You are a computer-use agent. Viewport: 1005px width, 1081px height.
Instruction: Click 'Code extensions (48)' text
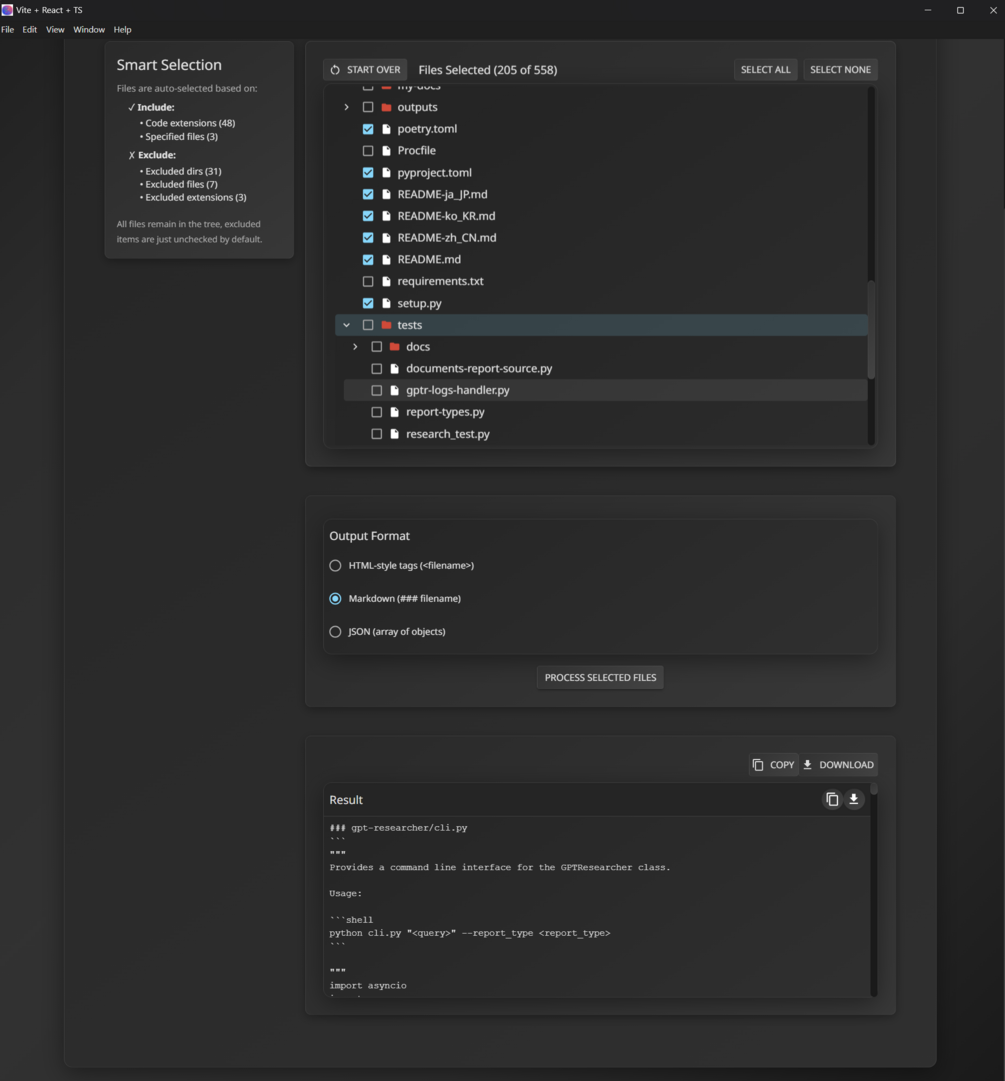tap(190, 123)
